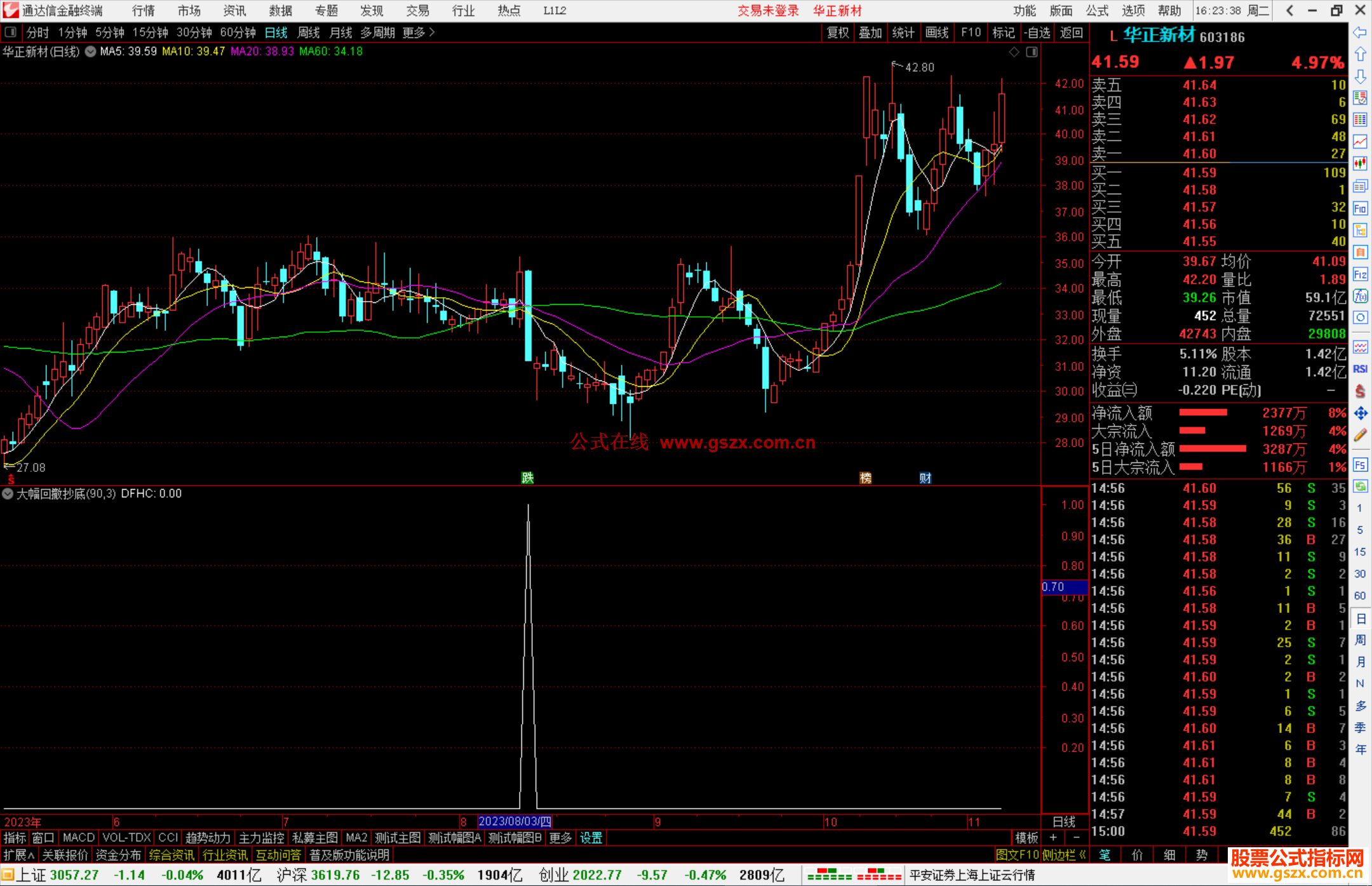Collapse the 侧边栏 sidebar

(1064, 855)
